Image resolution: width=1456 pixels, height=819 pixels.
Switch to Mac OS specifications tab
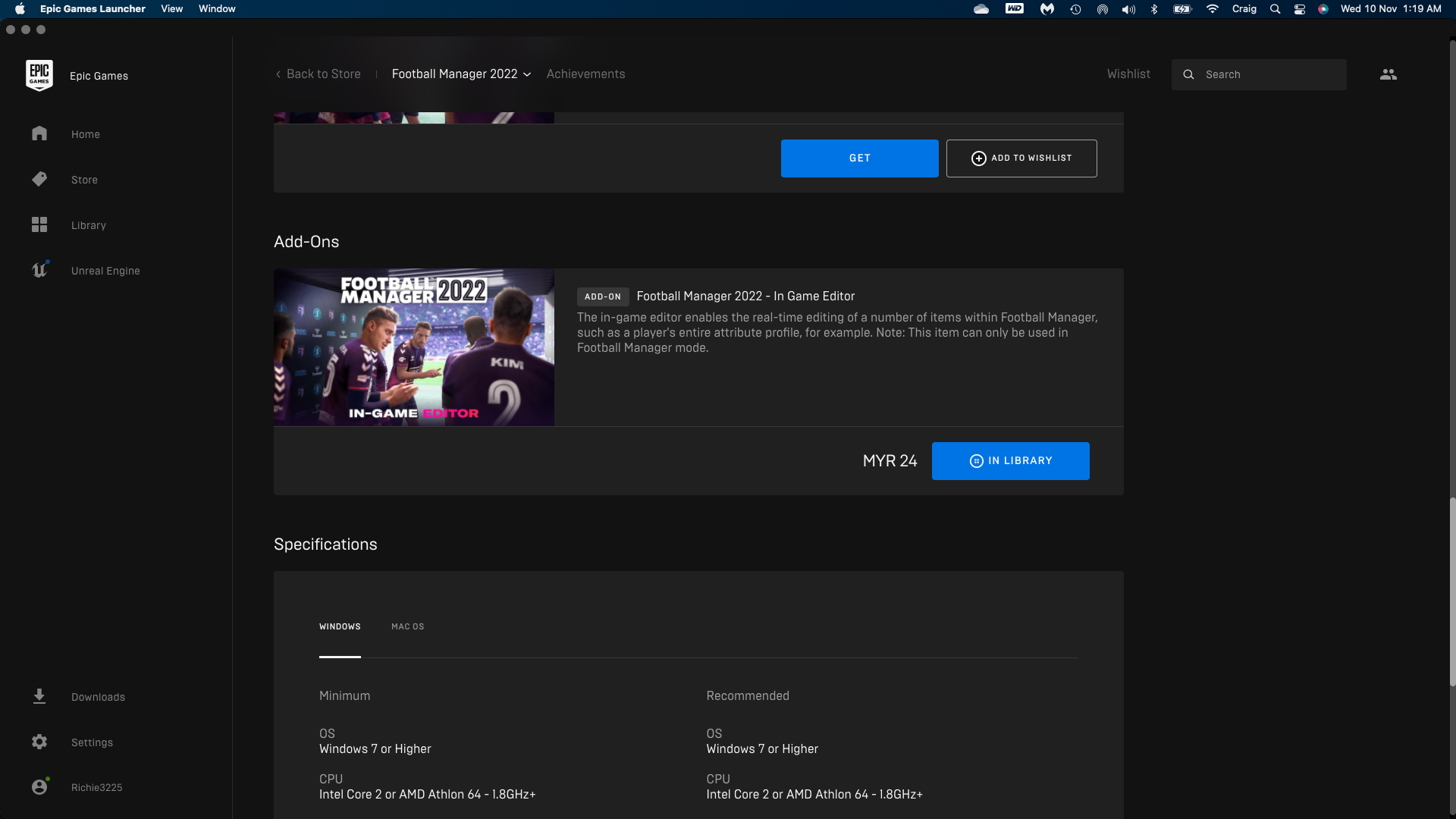point(407,626)
